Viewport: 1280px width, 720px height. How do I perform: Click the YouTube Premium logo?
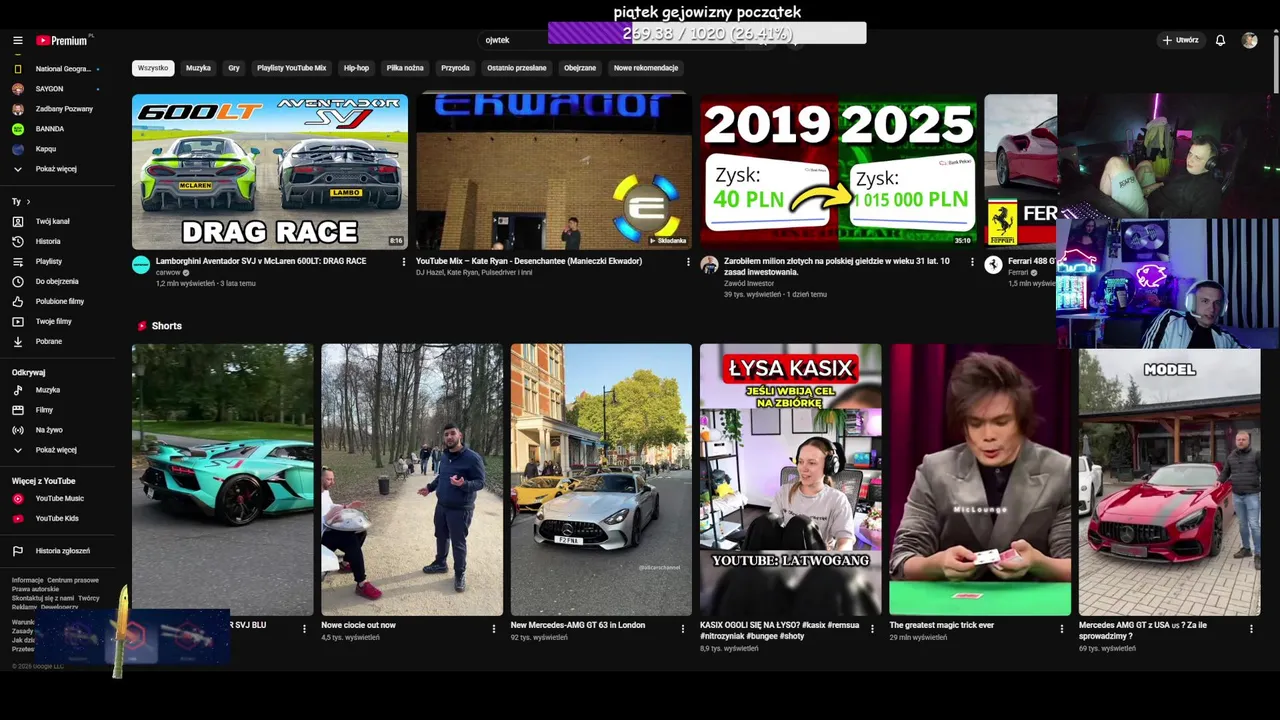(x=64, y=40)
